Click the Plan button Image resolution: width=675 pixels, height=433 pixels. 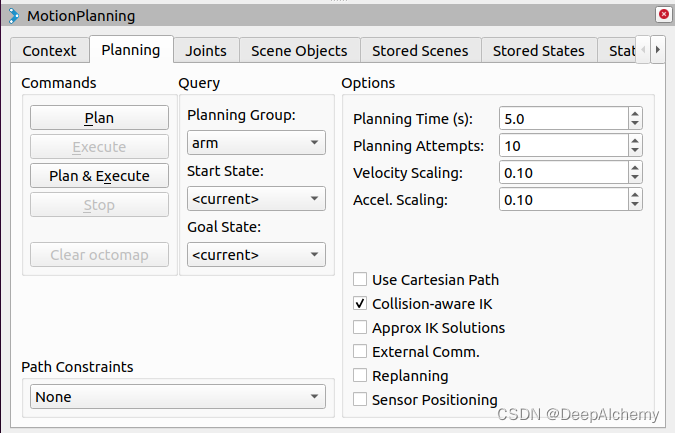99,118
